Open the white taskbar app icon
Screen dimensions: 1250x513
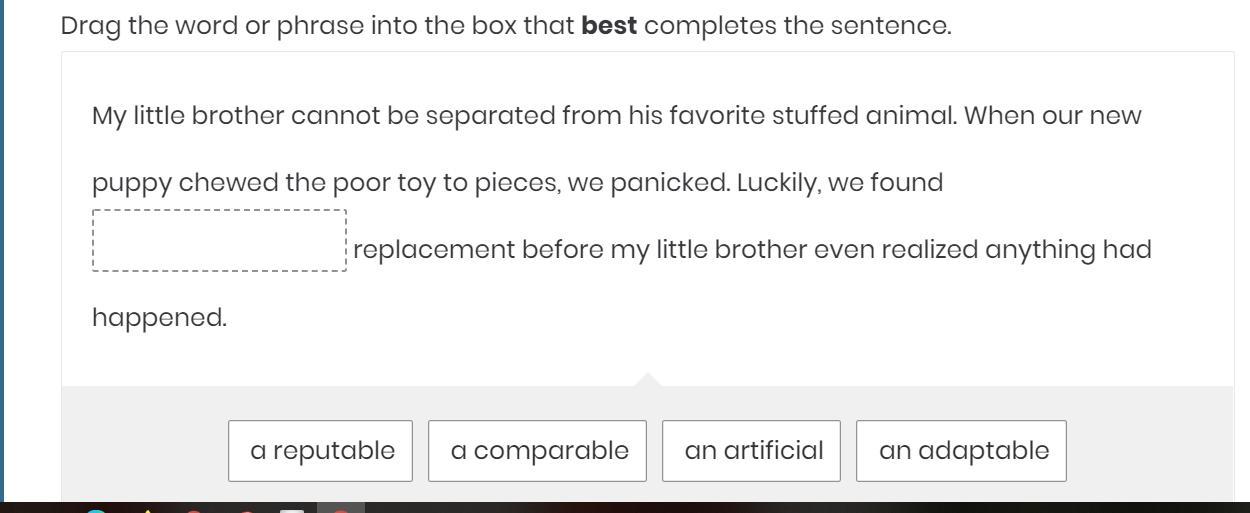[292, 511]
